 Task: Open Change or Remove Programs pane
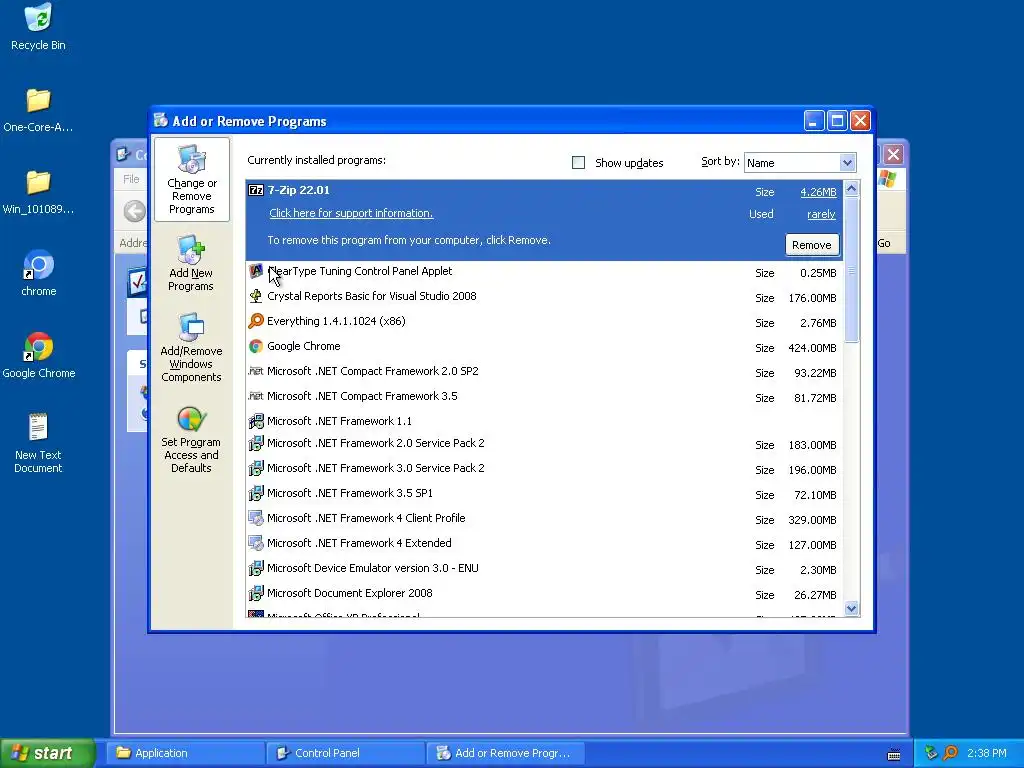(x=191, y=180)
